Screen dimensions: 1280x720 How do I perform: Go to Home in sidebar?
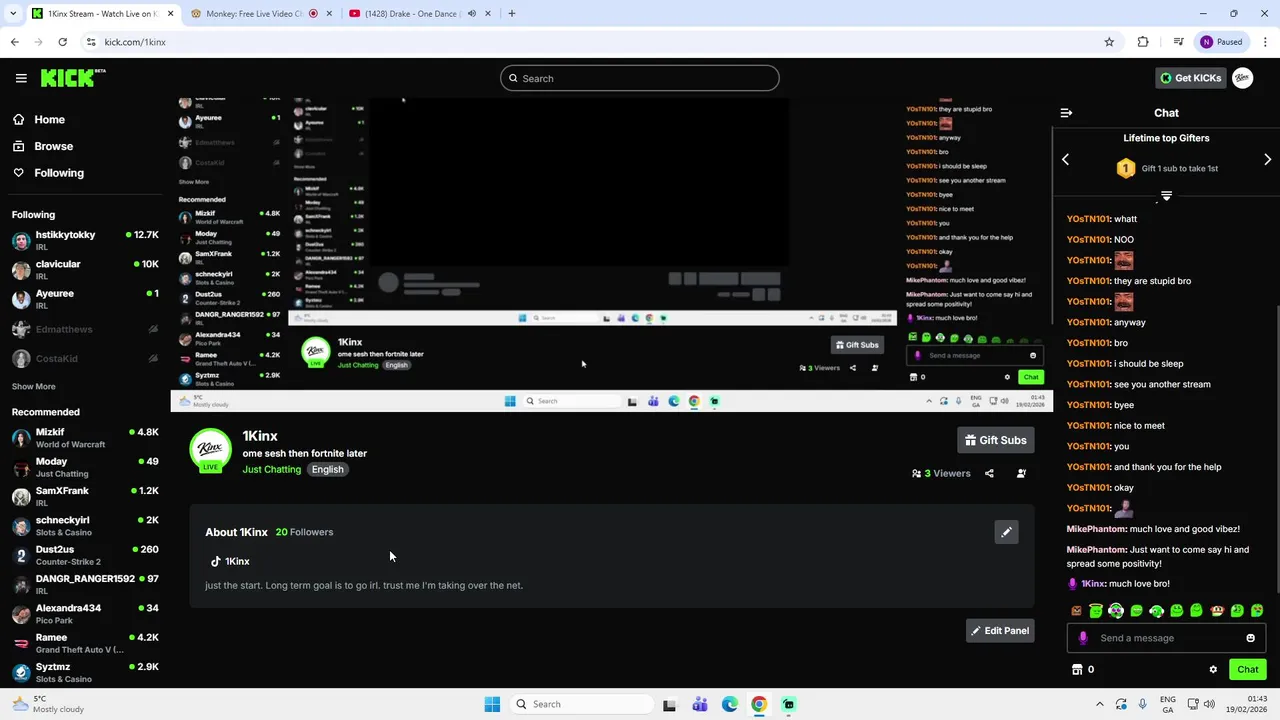(x=38, y=119)
